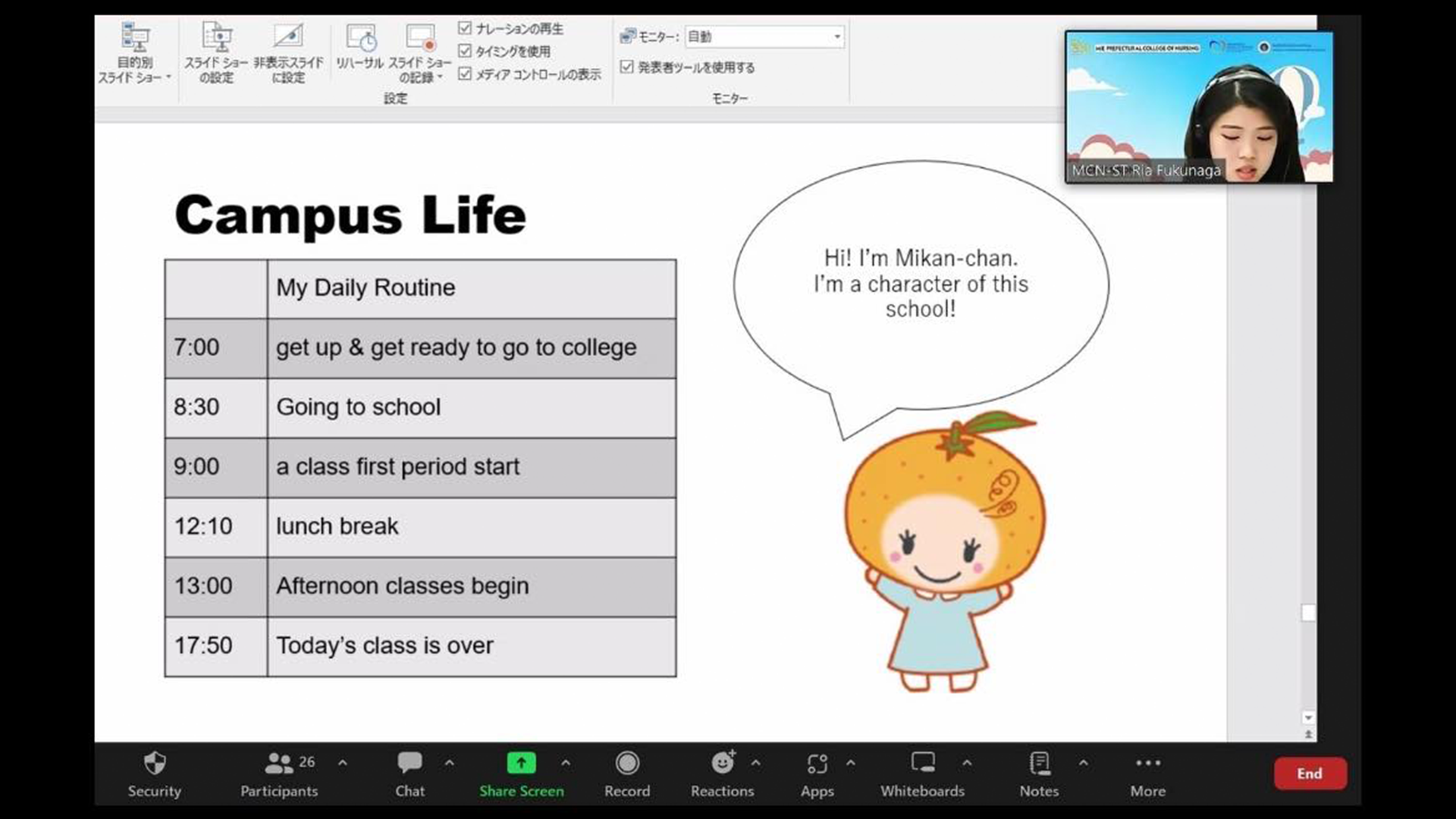The width and height of the screenshot is (1456, 819).
Task: Click the PowerPoint vertical scrollbar thumb
Action: (x=1308, y=613)
